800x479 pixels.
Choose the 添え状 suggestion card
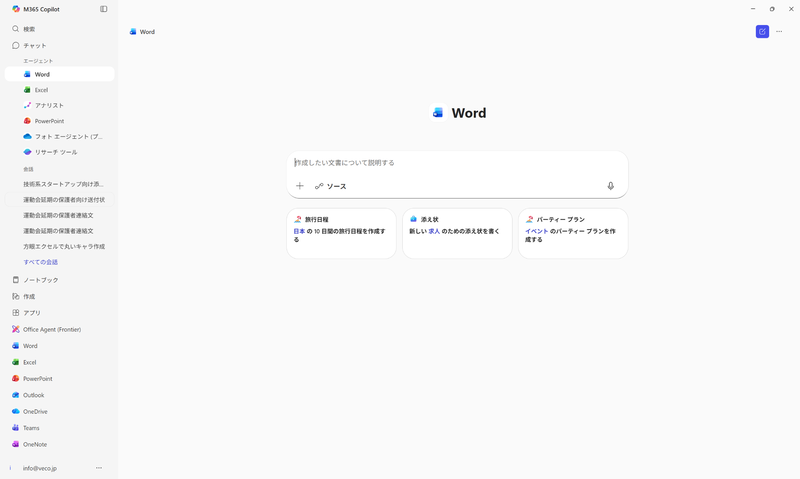(x=457, y=233)
